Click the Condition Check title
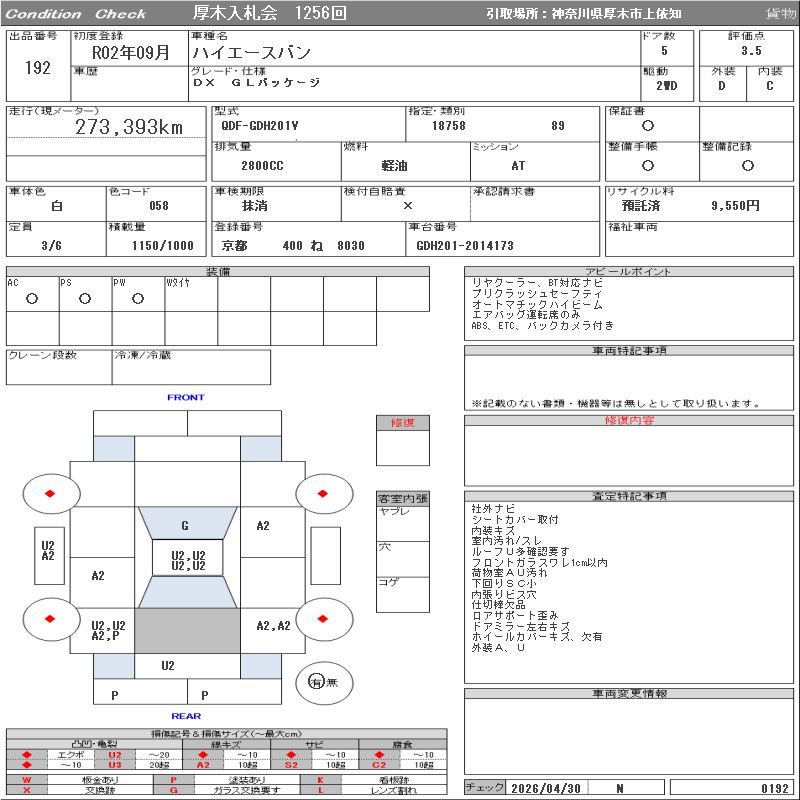Image resolution: width=800 pixels, height=800 pixels. tap(76, 14)
